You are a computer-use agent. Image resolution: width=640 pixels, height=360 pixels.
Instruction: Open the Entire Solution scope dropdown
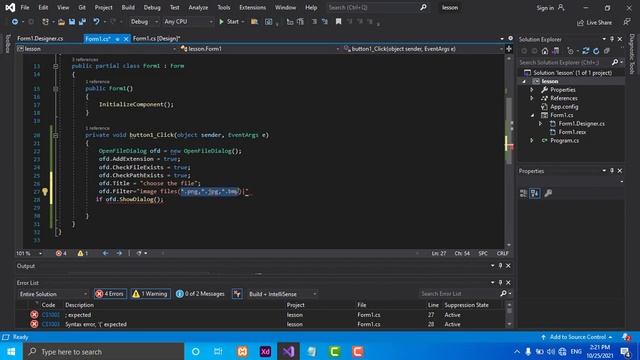[x=53, y=294]
